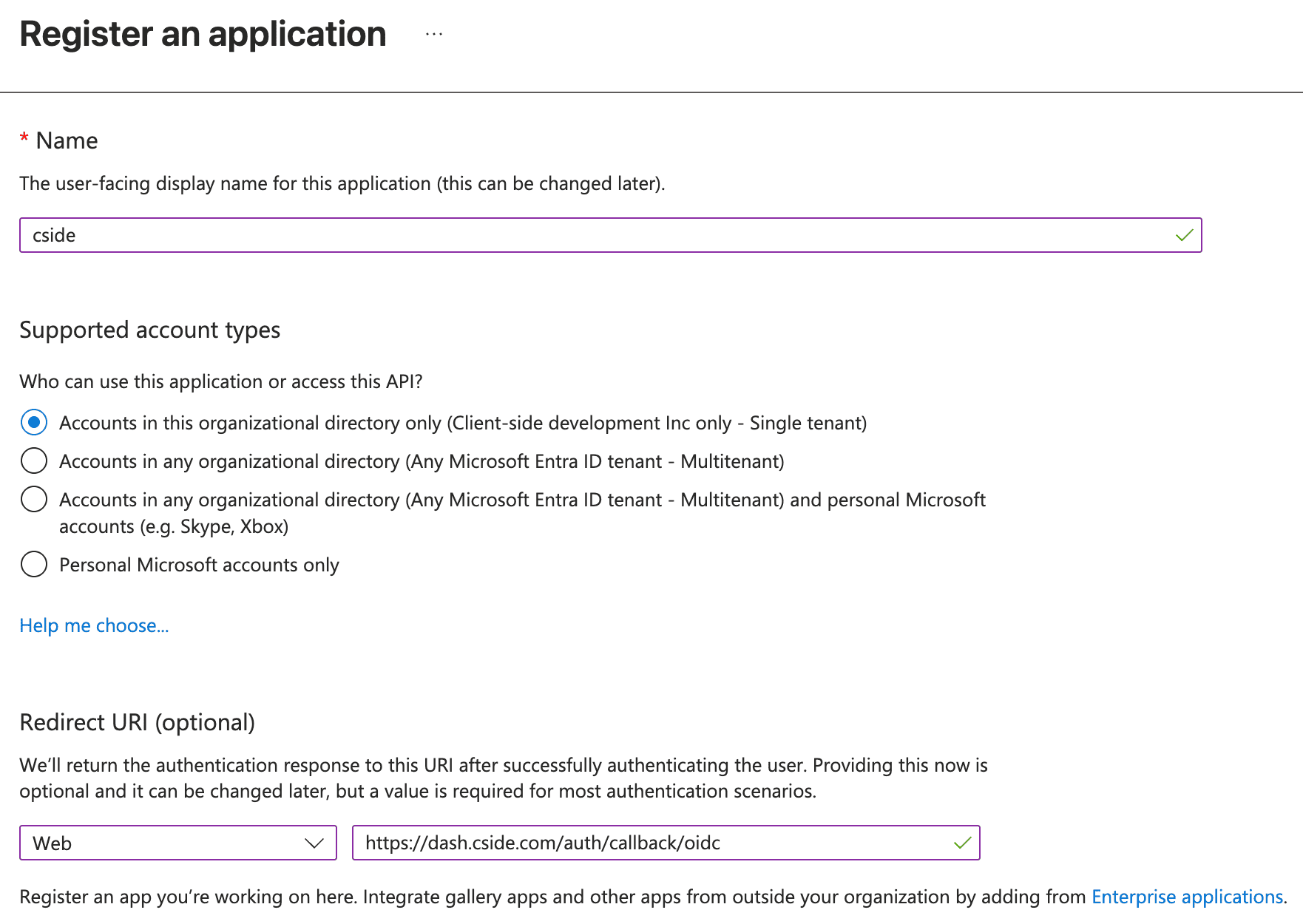Screen dimensions: 1303x924
Task: Select the Multitenant account type option
Action: pos(33,461)
